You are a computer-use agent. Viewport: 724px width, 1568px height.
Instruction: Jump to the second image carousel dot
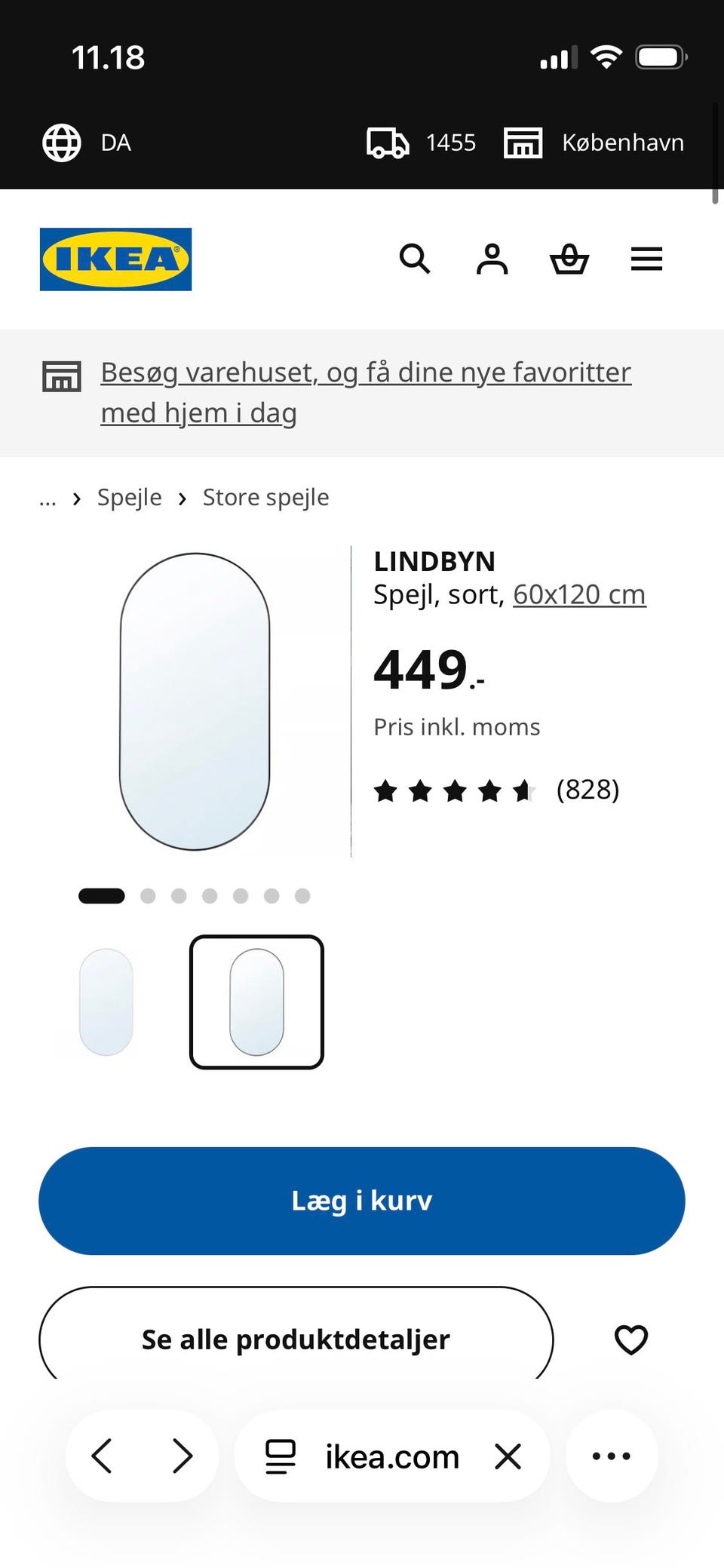pyautogui.click(x=148, y=895)
